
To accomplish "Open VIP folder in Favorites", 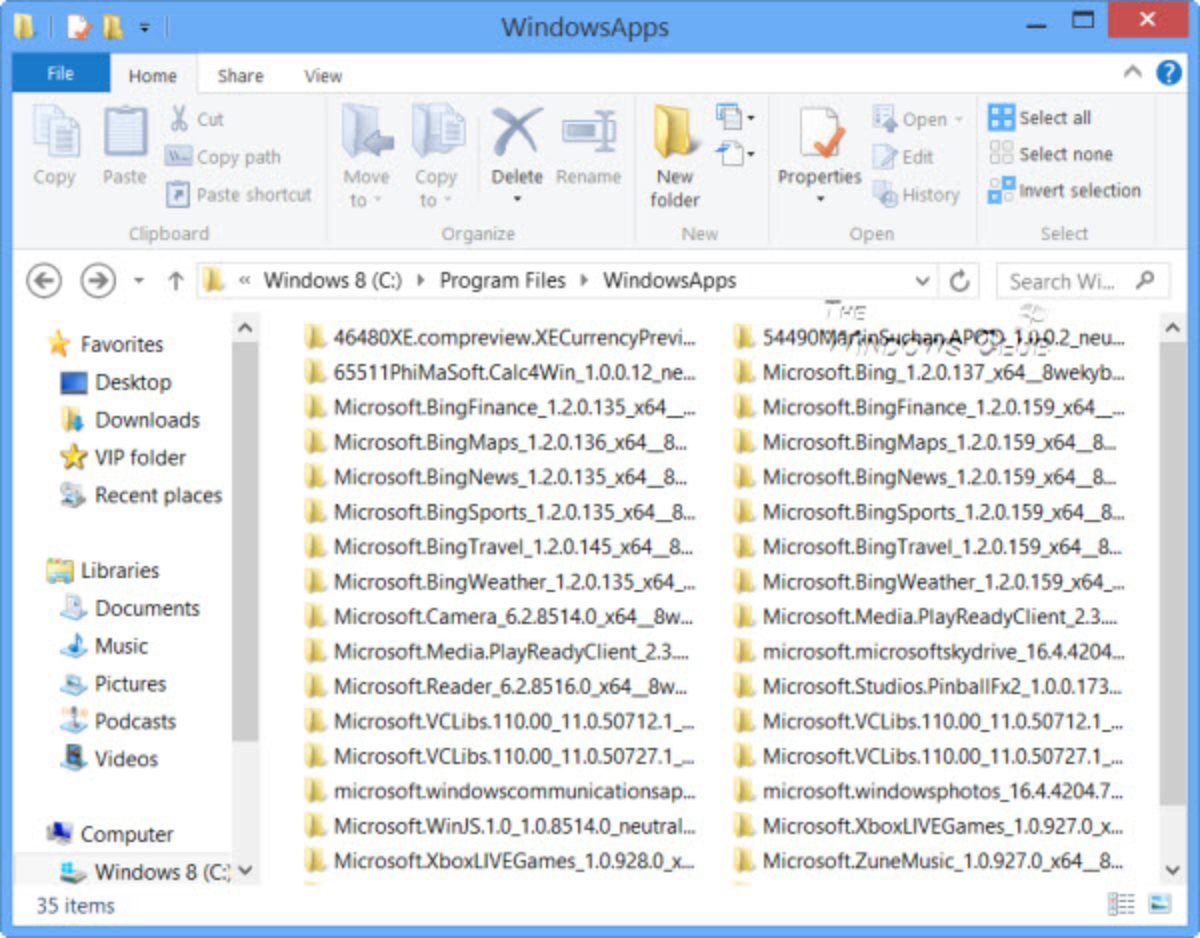I will pos(123,457).
